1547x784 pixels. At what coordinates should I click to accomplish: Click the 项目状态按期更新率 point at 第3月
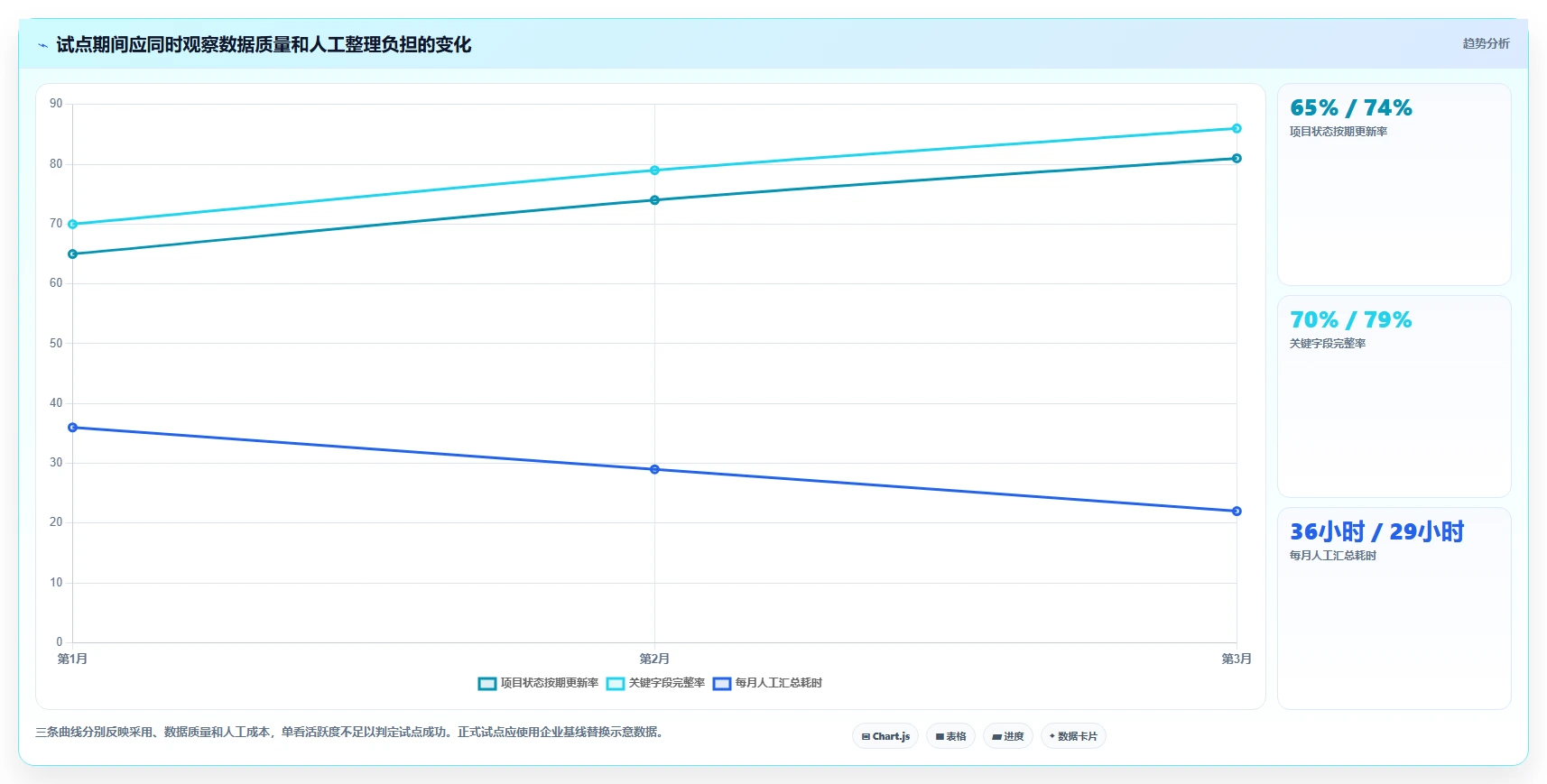tap(1237, 159)
